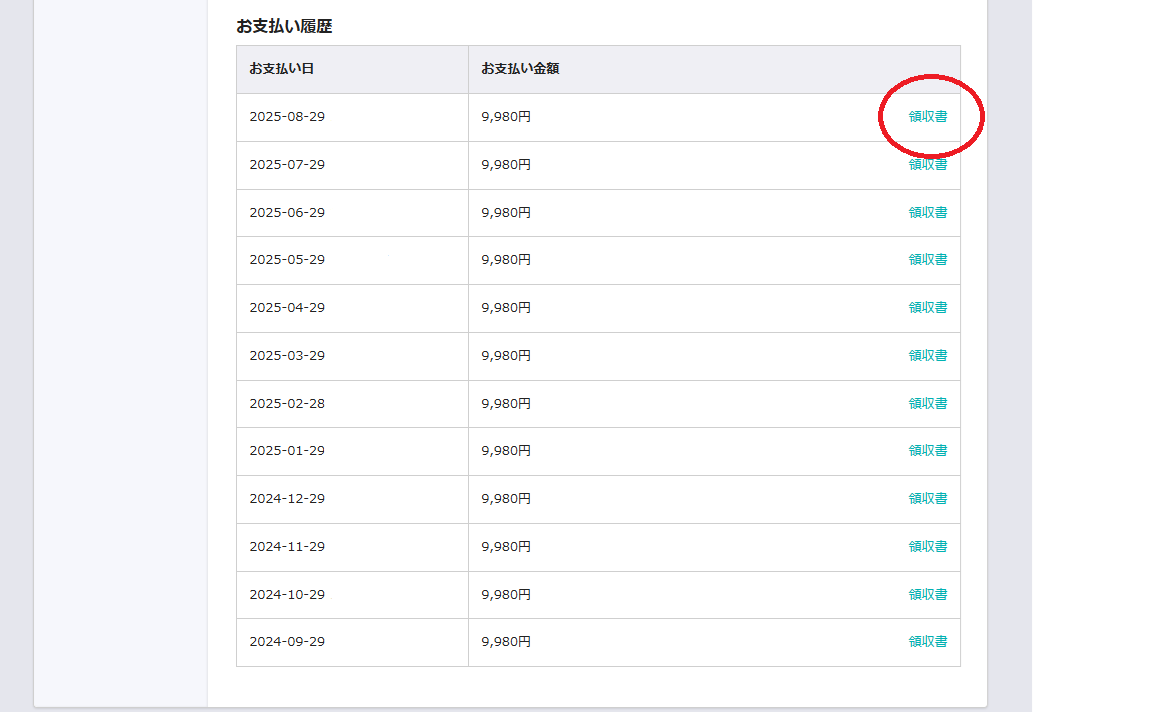The height and width of the screenshot is (712, 1152).
Task: View receipt for oldest payment 2024-09-29
Action: [x=927, y=642]
